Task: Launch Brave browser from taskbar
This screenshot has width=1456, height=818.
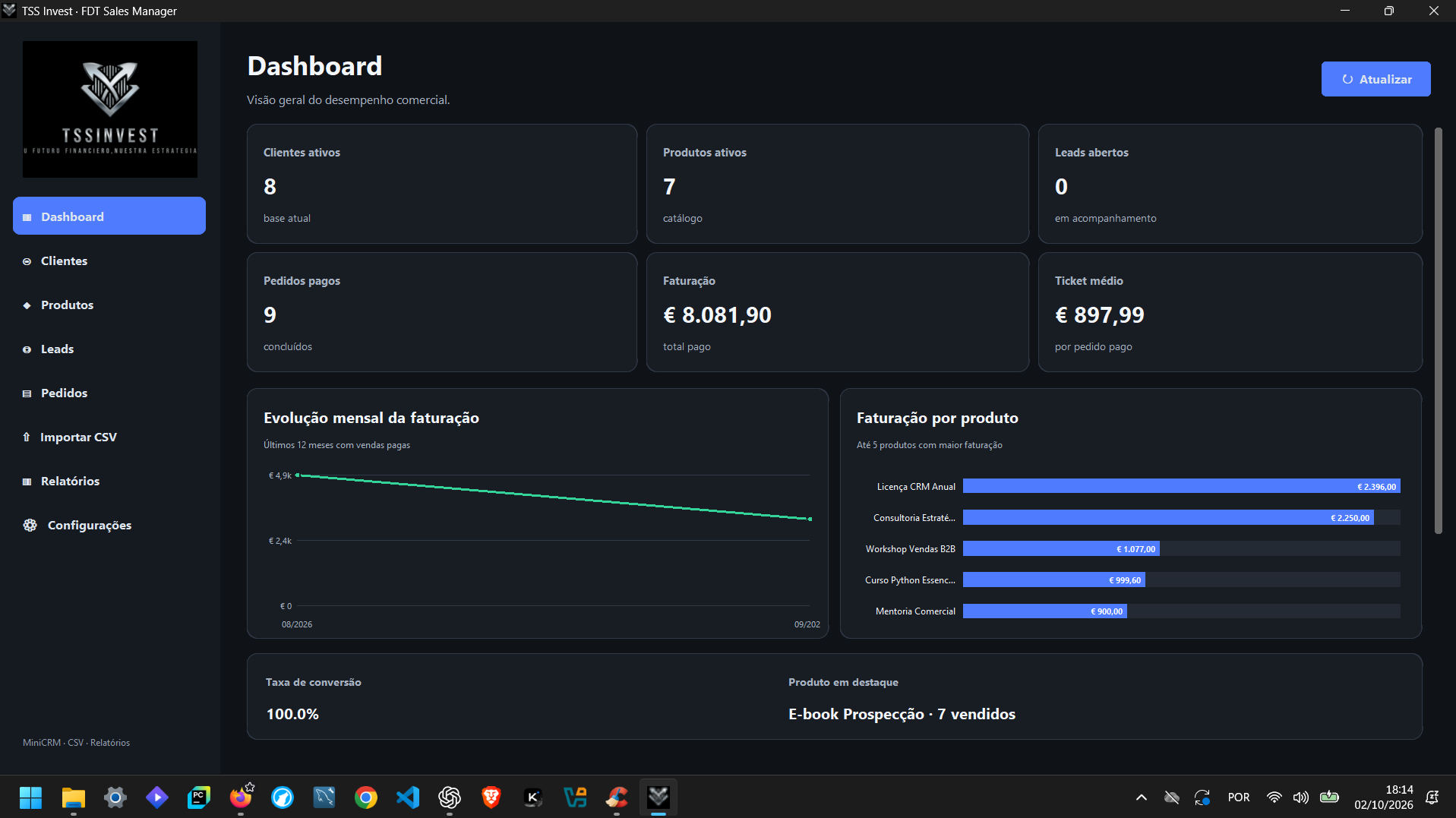Action: coord(491,797)
